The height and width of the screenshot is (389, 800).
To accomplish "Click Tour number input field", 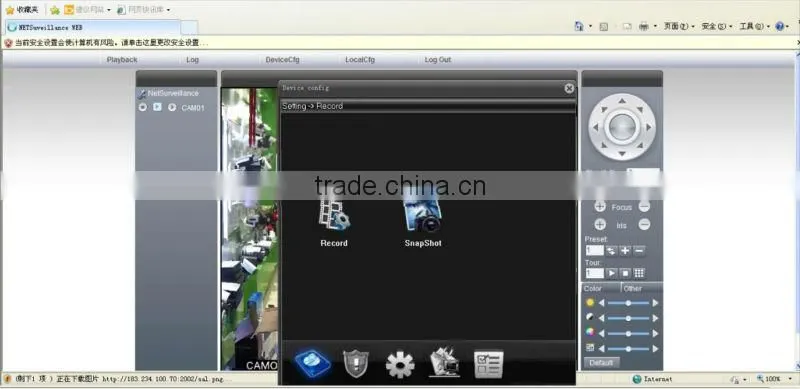I will click(x=594, y=273).
